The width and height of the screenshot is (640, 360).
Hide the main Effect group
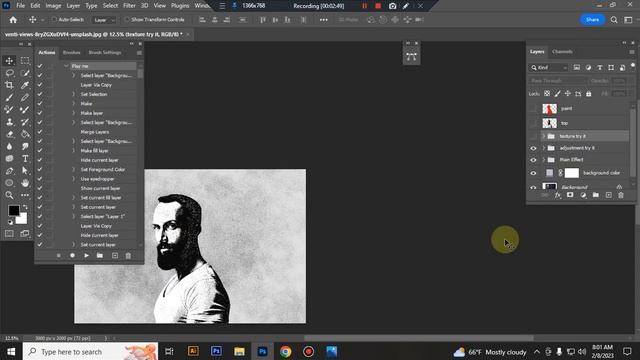click(x=533, y=160)
